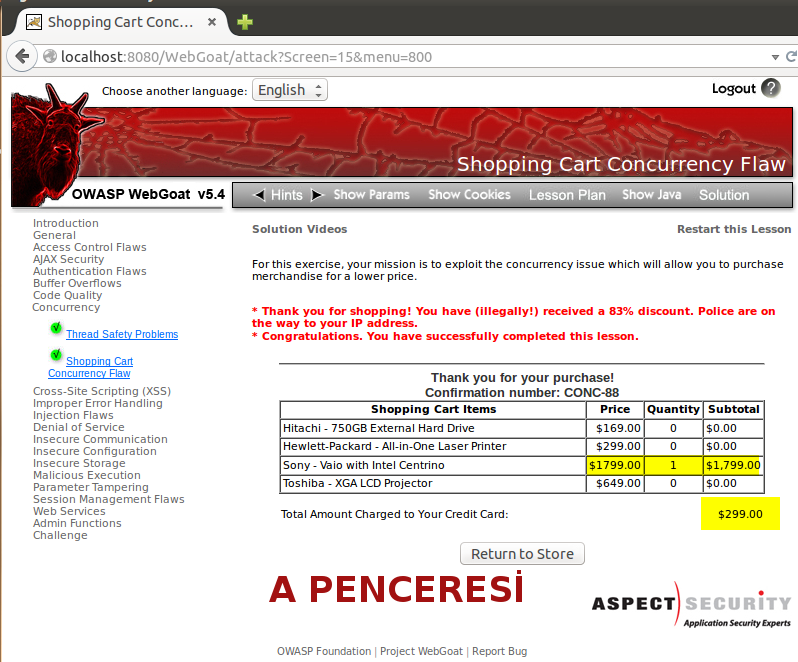Open Hints in the lesson toolbar

pyautogui.click(x=287, y=195)
